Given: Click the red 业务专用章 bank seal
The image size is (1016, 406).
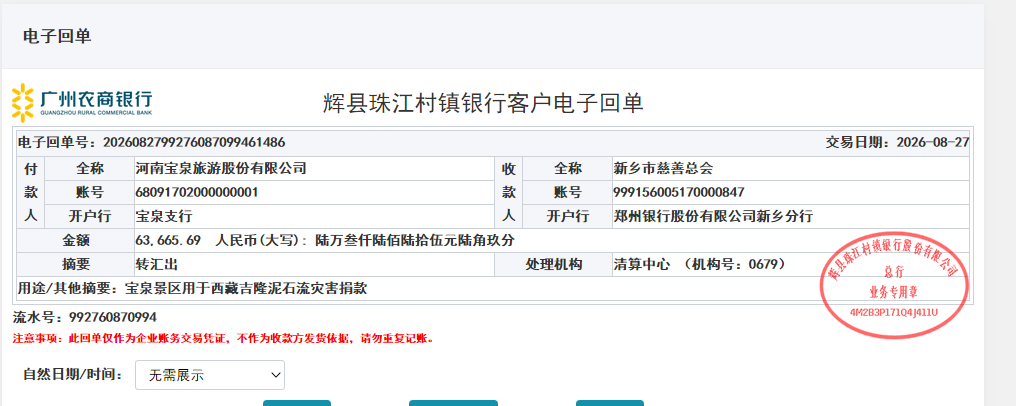Looking at the screenshot, I should tap(894, 284).
